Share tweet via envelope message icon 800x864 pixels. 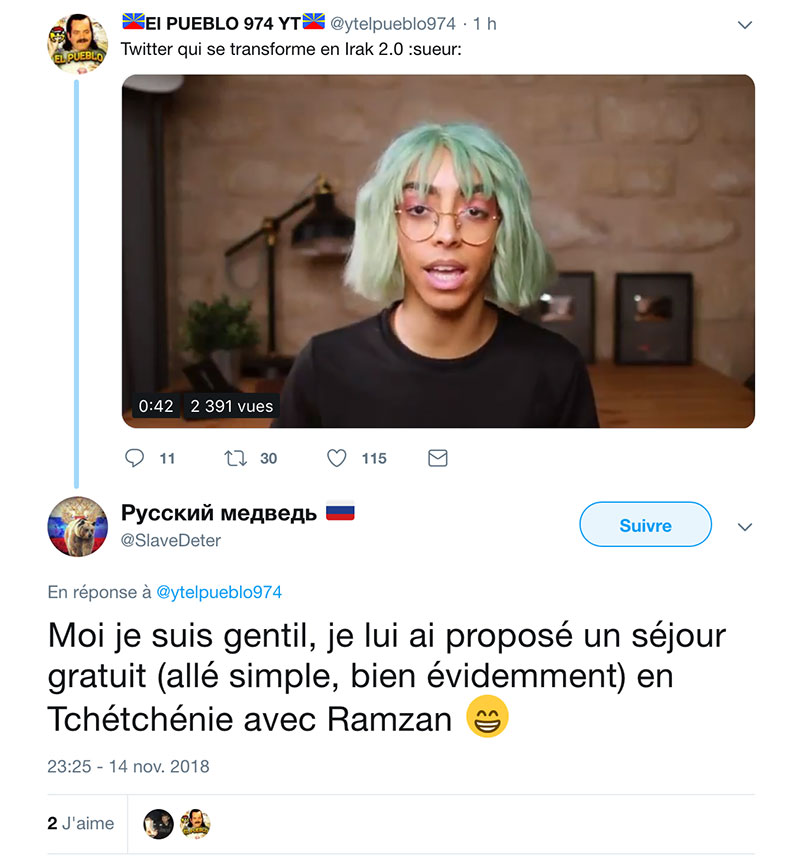[437, 458]
